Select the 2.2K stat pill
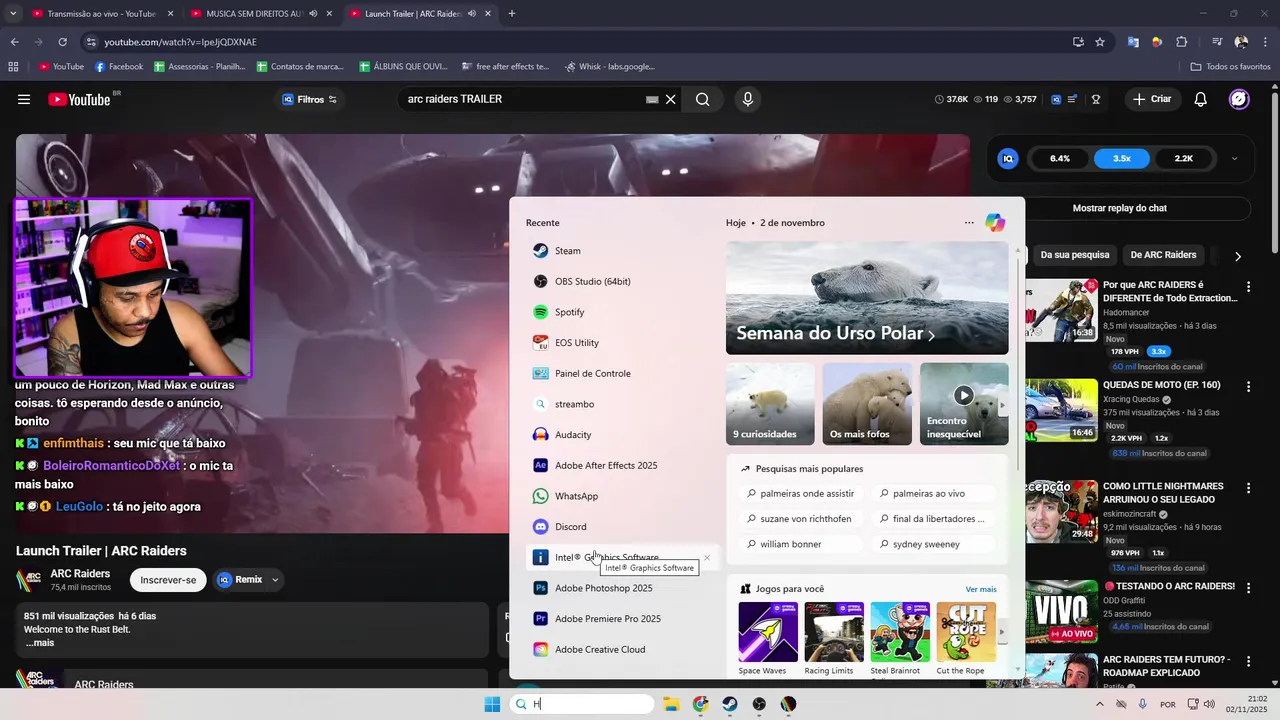This screenshot has width=1280, height=720. pyautogui.click(x=1184, y=158)
